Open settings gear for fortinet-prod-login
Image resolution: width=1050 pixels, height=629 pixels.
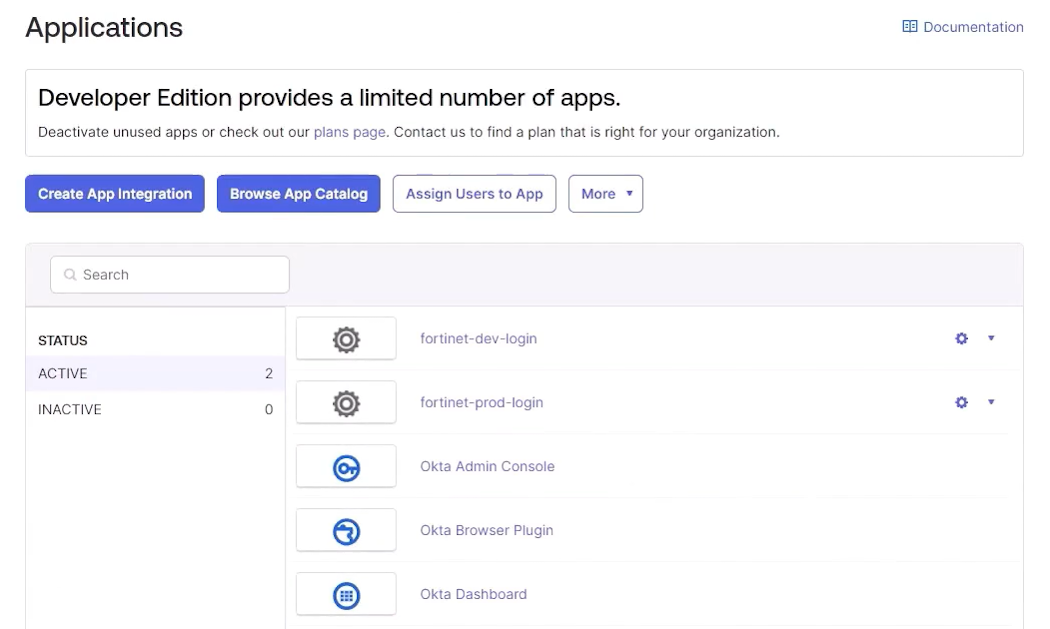(961, 403)
